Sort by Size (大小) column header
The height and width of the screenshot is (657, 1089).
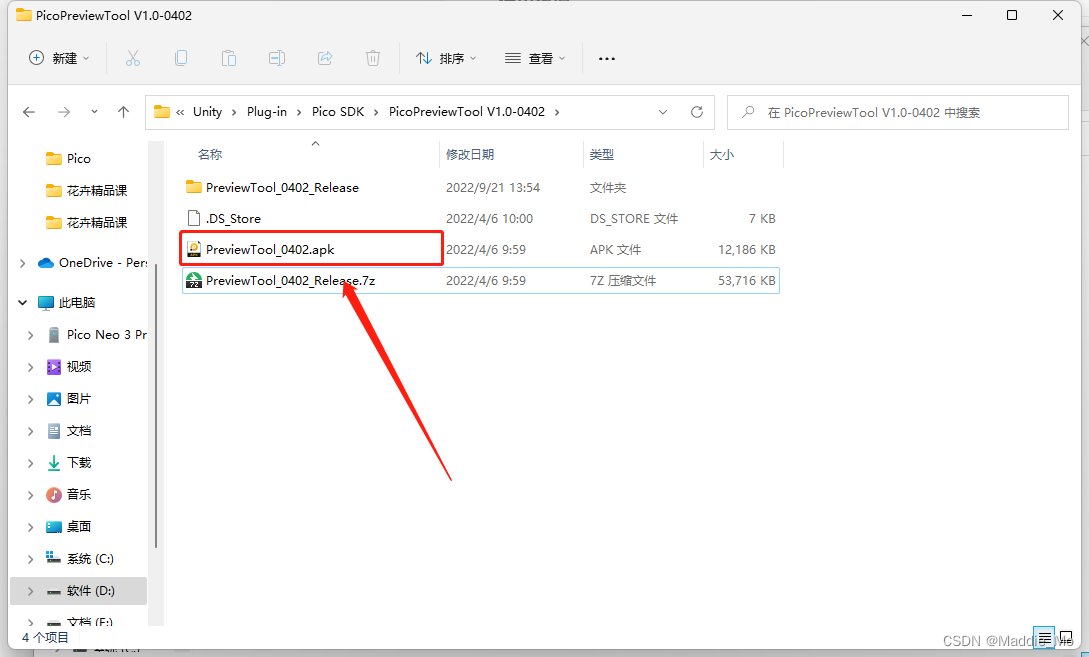point(722,154)
